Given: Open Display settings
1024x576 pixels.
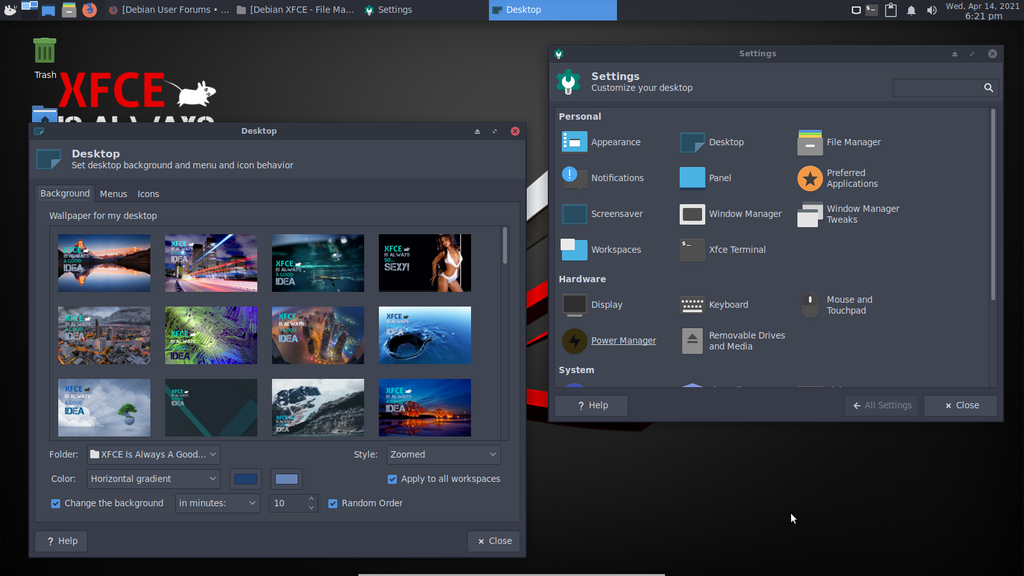Looking at the screenshot, I should click(592, 304).
